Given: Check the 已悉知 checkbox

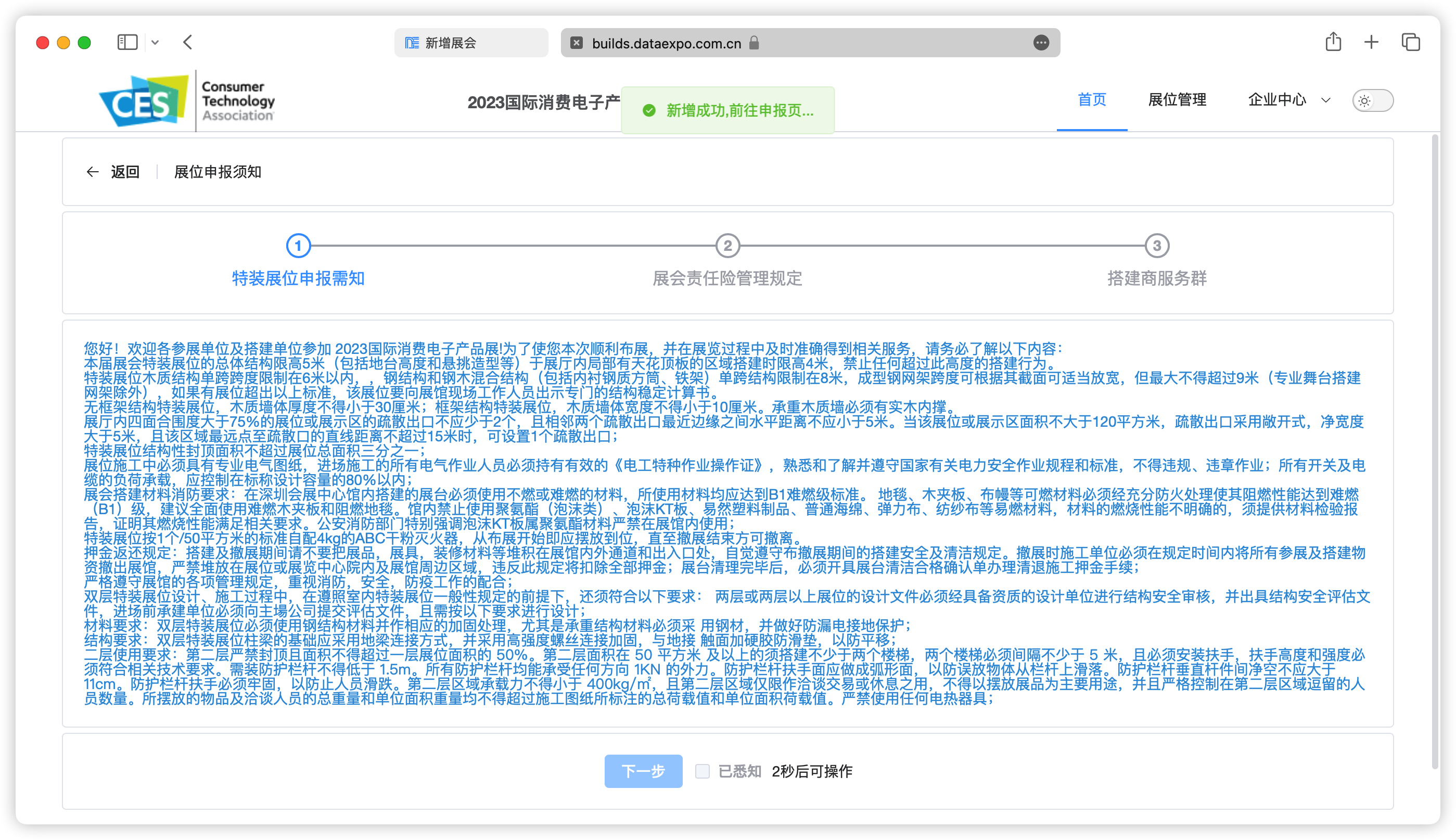Looking at the screenshot, I should click(702, 771).
